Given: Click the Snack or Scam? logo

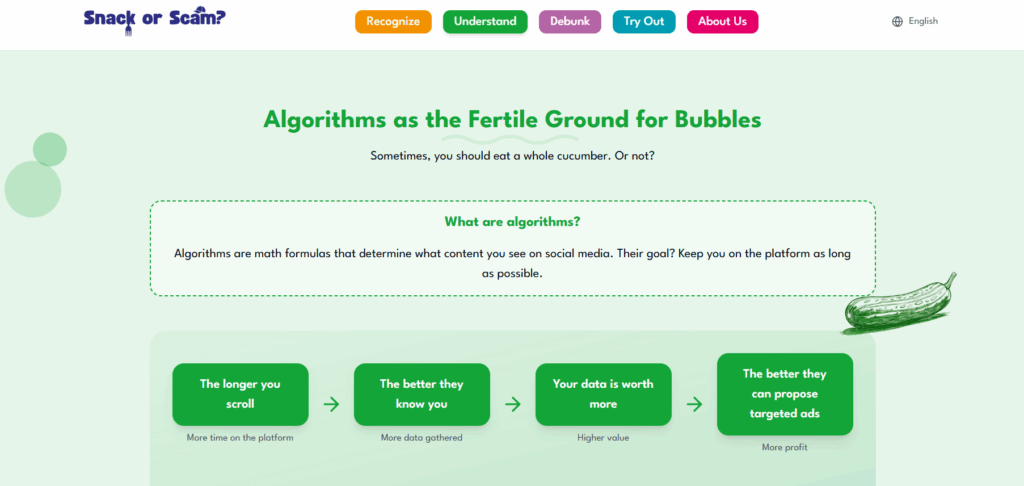Looking at the screenshot, I should (155, 20).
